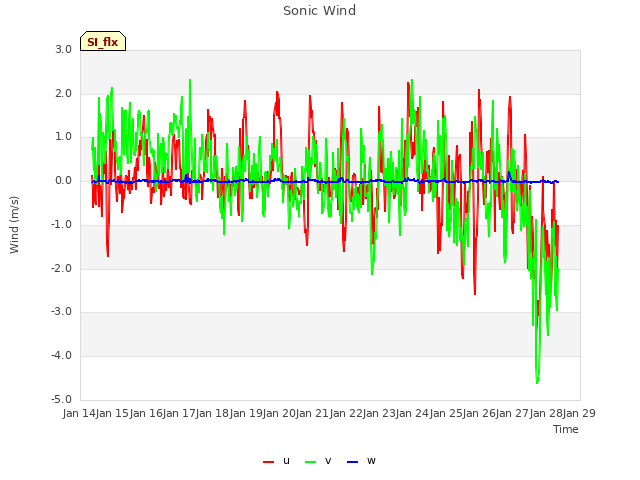The width and height of the screenshot is (640, 480).
Task: Click the -5.0 y-axis tick label
Action: [x=62, y=399]
